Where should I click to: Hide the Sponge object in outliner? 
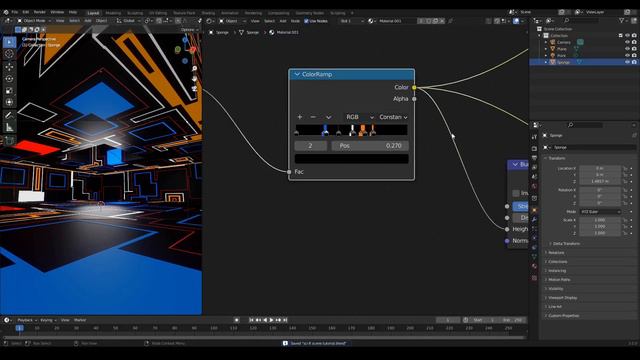(x=627, y=62)
